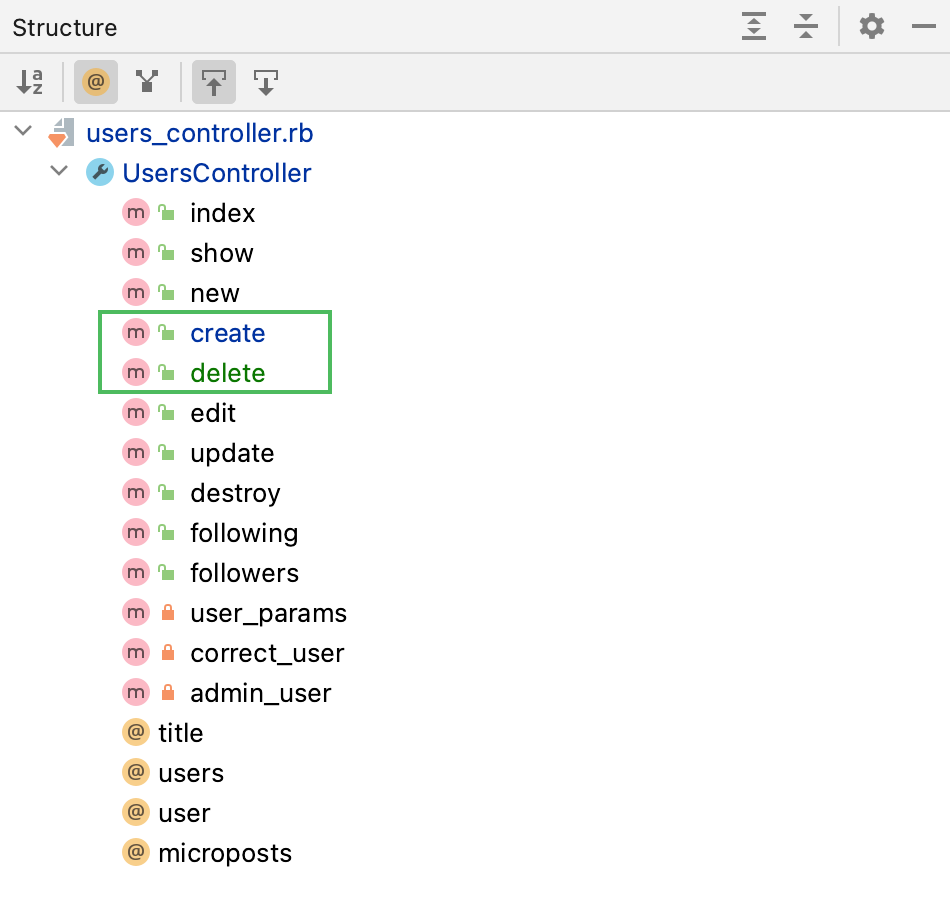Toggle Show Inherited members button
950x902 pixels.
coord(148,82)
